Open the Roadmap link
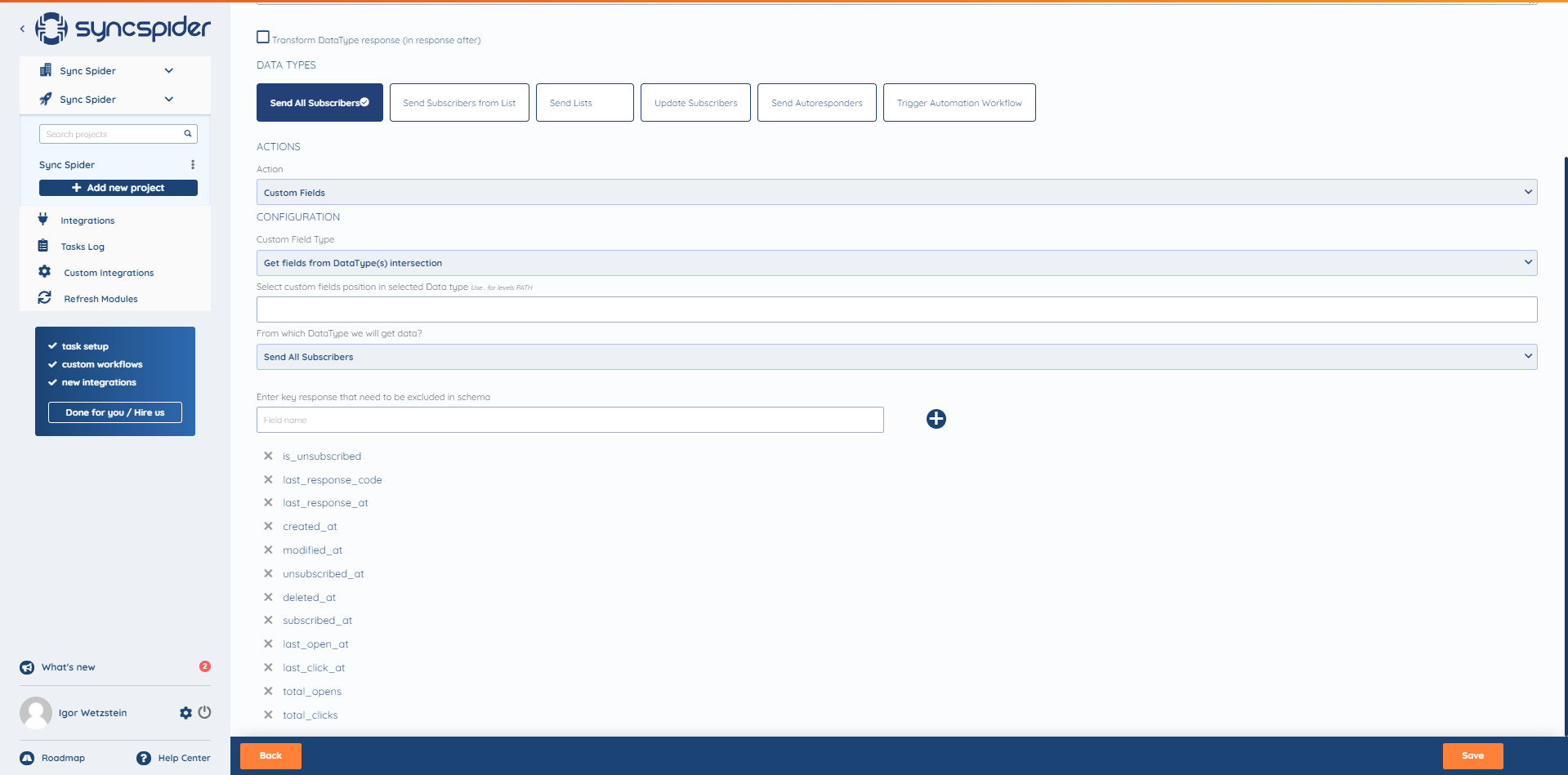Screen dimensions: 1568x775 [x=63, y=758]
